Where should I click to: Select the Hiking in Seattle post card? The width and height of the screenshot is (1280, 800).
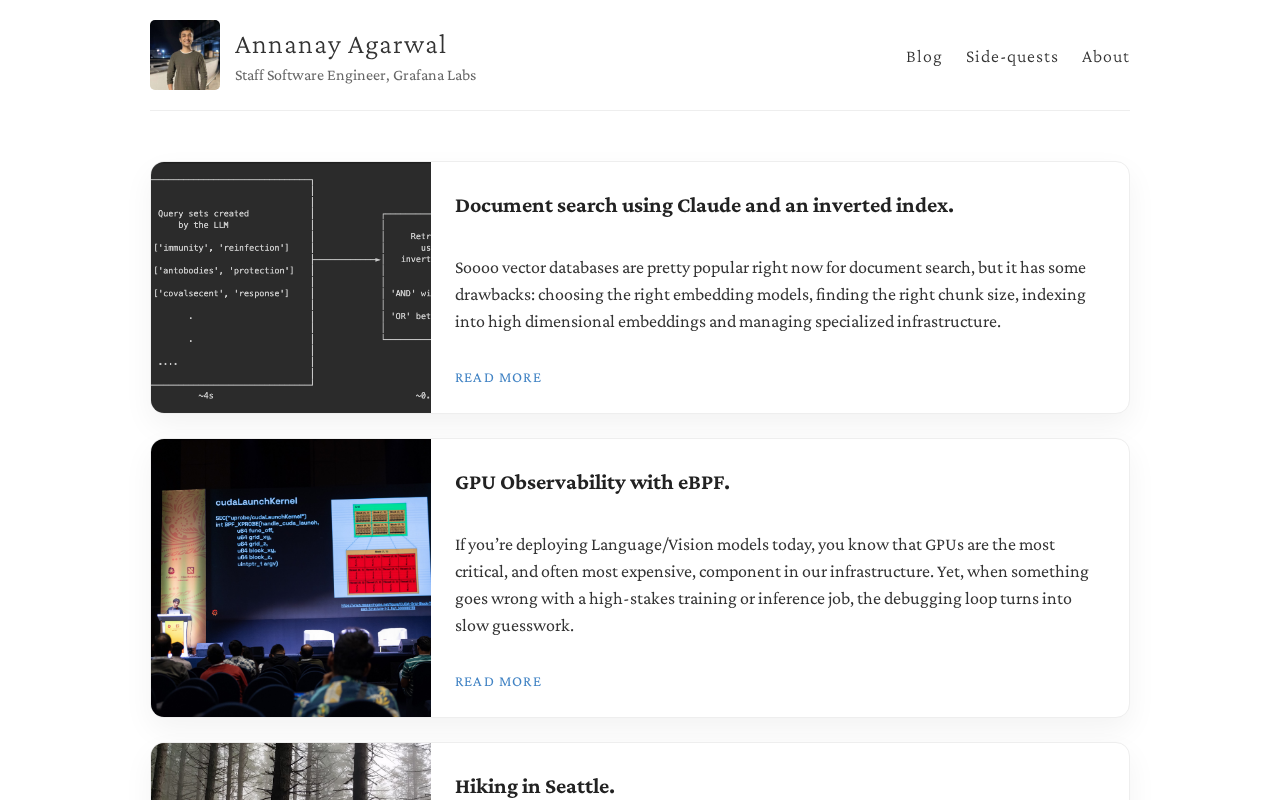coord(640,771)
